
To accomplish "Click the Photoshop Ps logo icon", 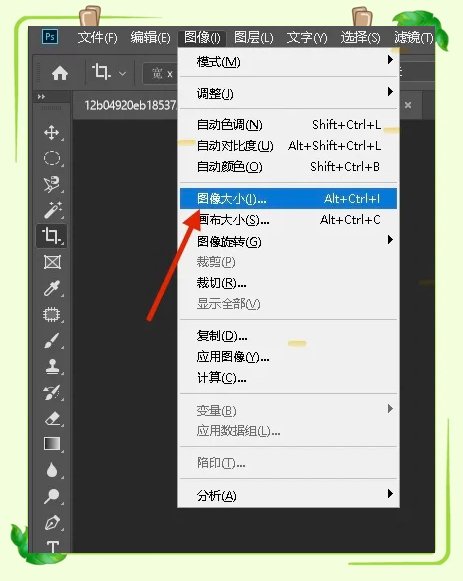I will click(x=50, y=37).
